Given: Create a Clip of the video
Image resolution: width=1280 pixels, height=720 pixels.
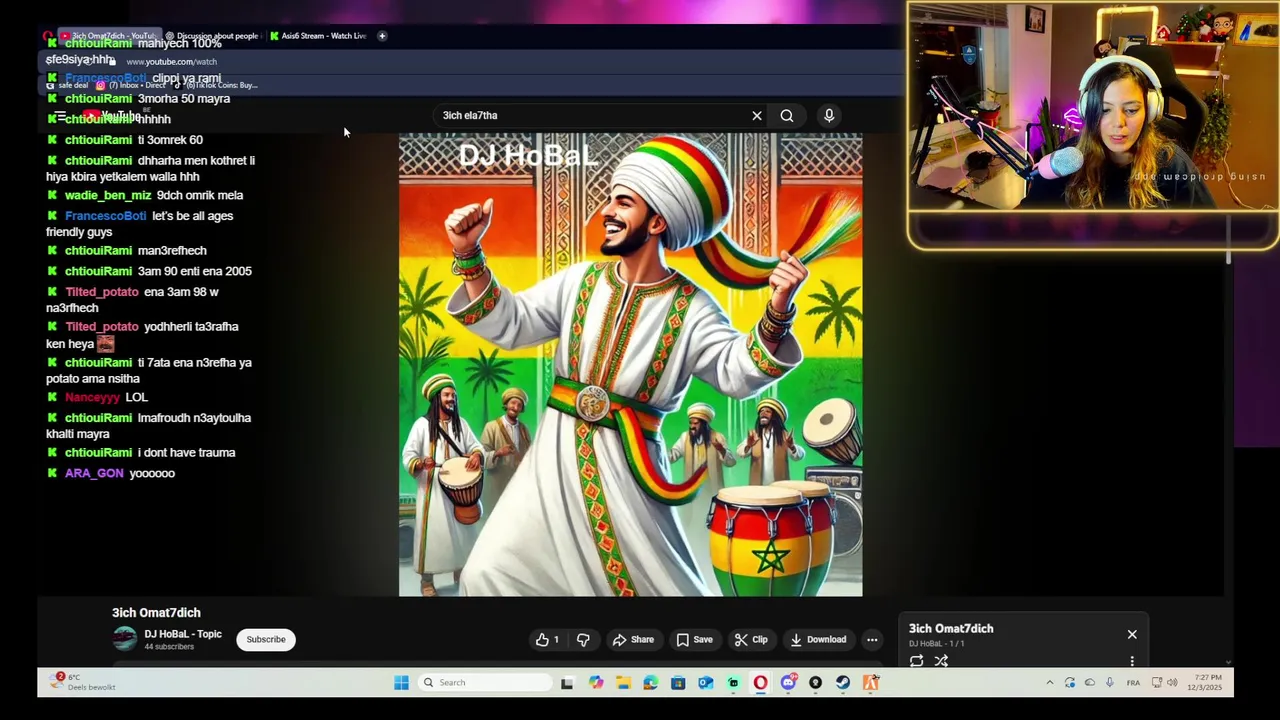Looking at the screenshot, I should (751, 640).
